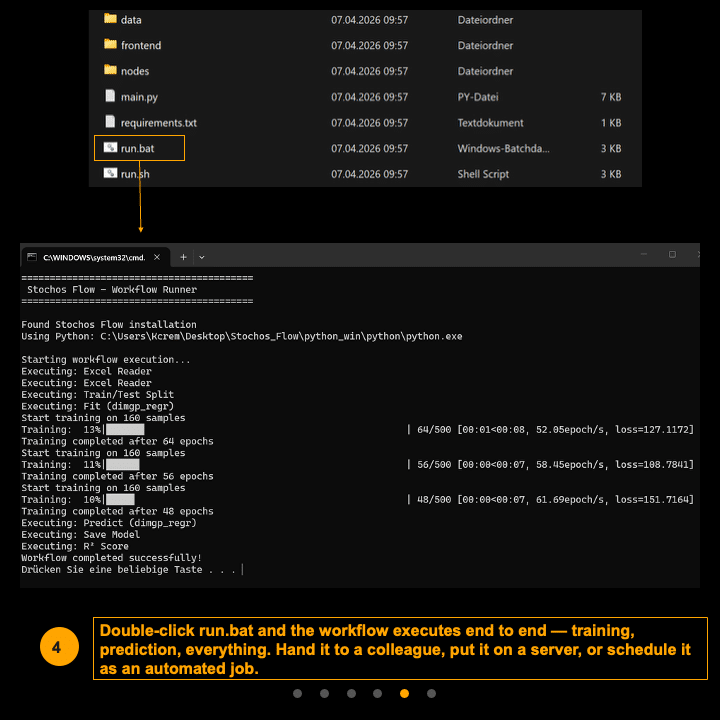
Task: Click the 'Starting workflow execution...' line
Action: tap(106, 359)
